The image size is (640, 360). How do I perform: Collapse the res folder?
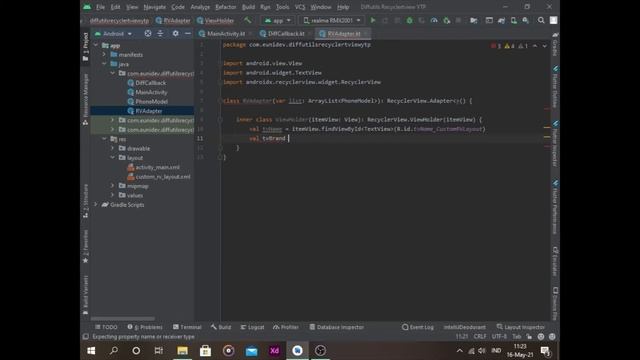click(x=104, y=139)
